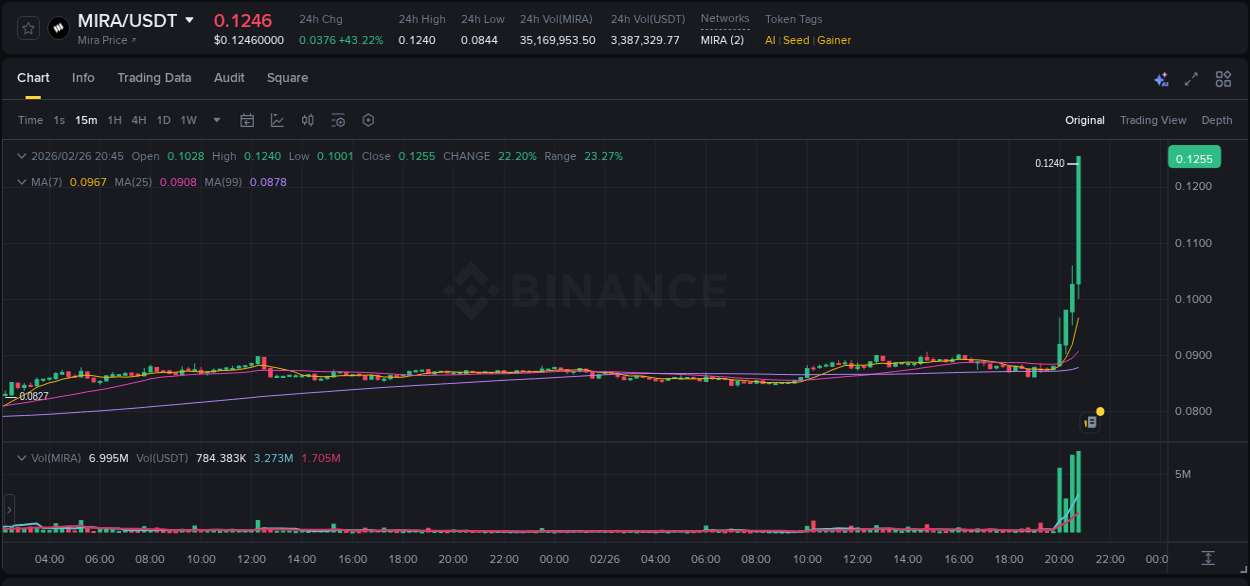This screenshot has height=586, width=1250.
Task: Open the date range calendar icon
Action: point(247,120)
